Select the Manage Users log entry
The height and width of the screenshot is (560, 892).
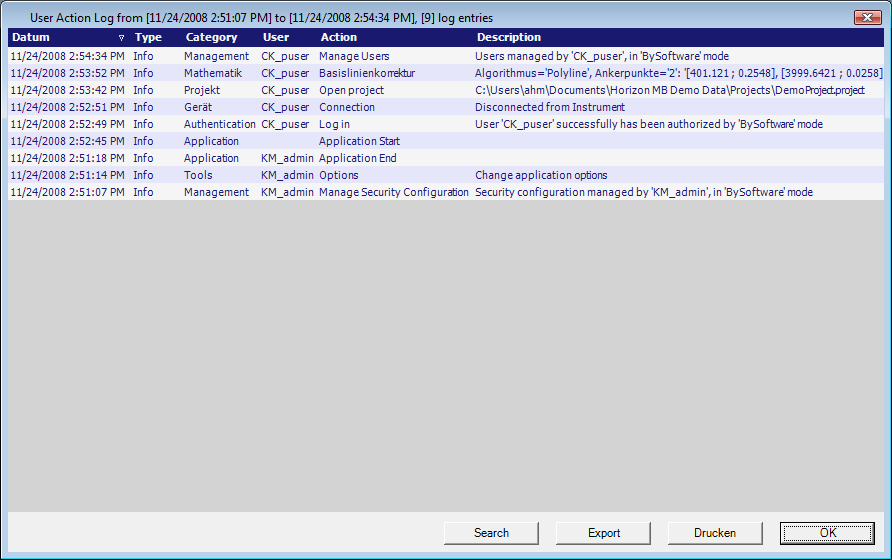[354, 56]
